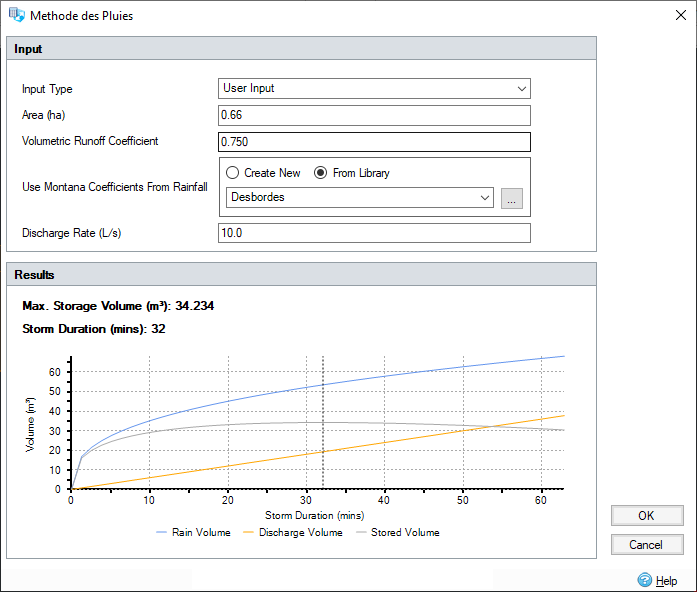Confirm with the OK button
Screen dimensions: 697x592
[647, 516]
